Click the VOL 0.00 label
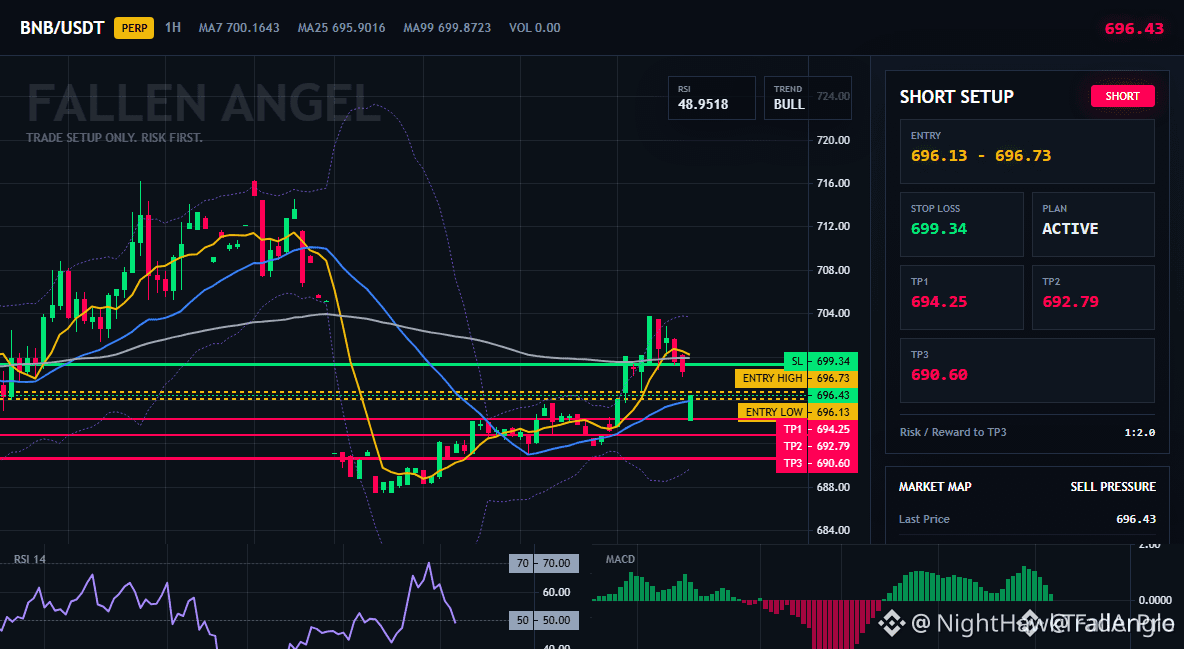The image size is (1184, 649). coord(535,28)
